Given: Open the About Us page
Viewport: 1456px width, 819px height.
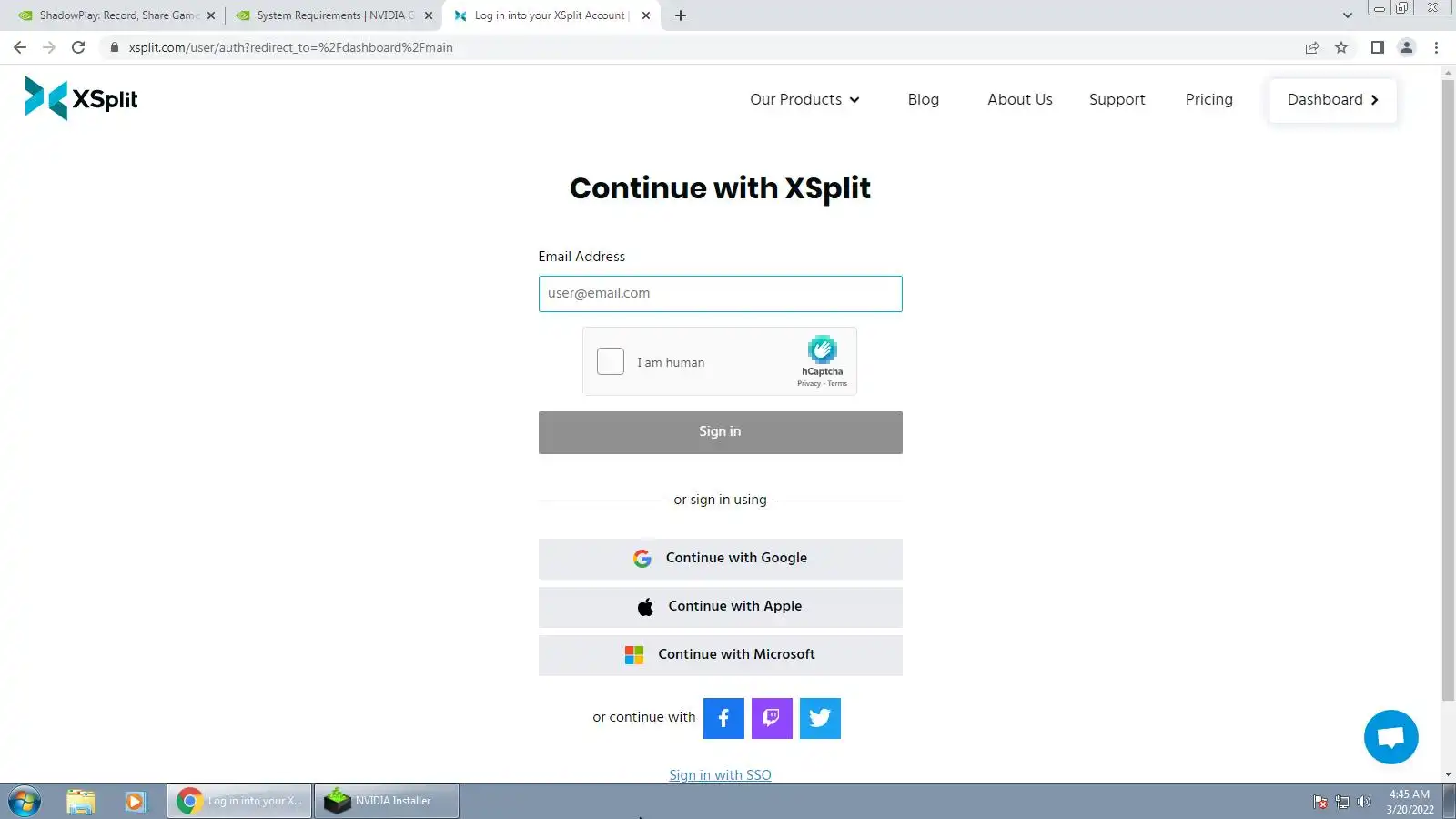Looking at the screenshot, I should (1020, 99).
